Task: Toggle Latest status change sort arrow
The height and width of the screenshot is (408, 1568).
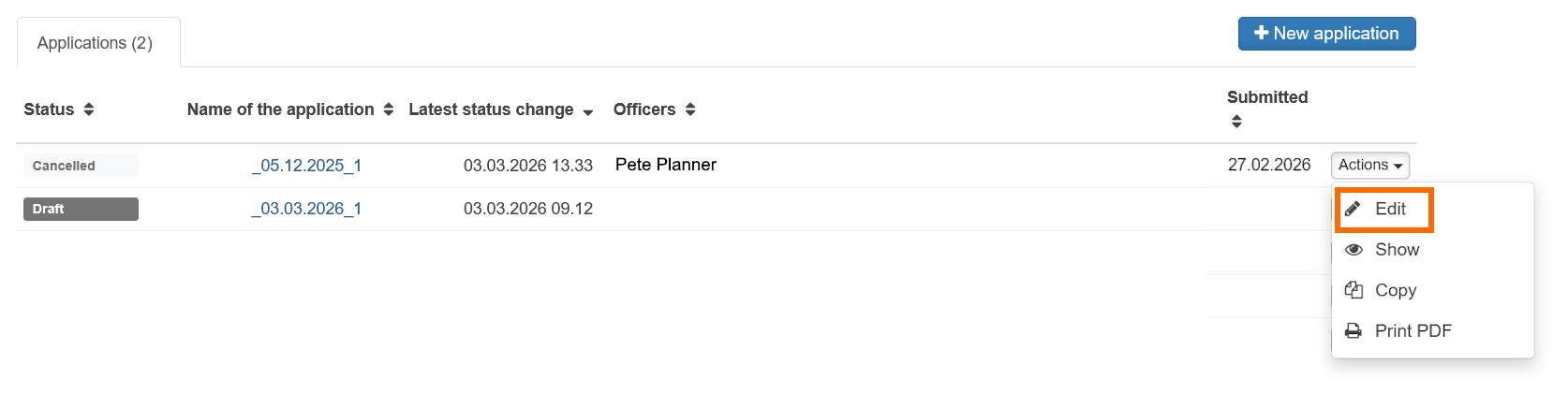Action: point(588,112)
